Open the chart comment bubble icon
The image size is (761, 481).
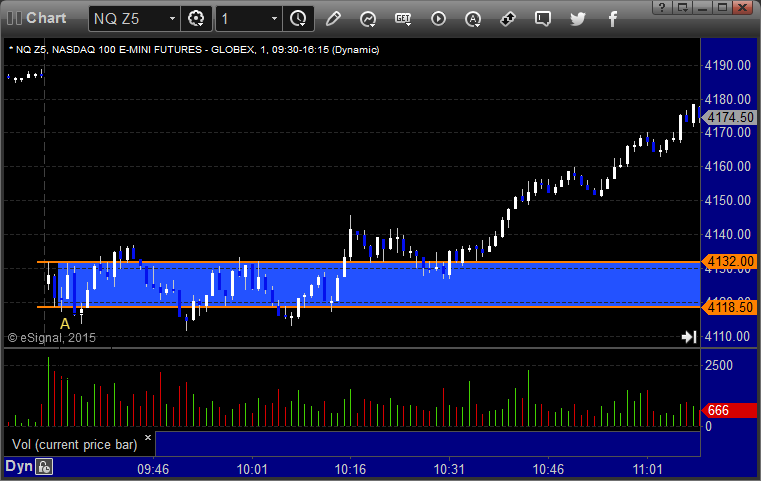[x=543, y=19]
